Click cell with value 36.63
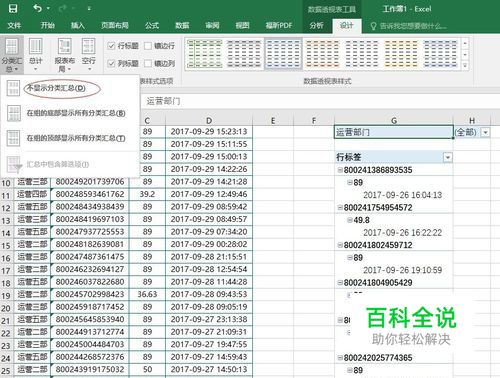500x378 pixels. click(x=147, y=294)
